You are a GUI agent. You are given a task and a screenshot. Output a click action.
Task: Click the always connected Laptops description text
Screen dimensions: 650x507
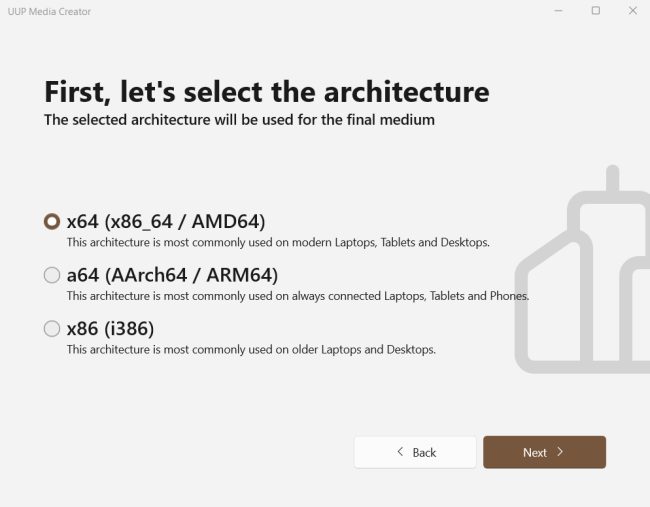(x=298, y=296)
